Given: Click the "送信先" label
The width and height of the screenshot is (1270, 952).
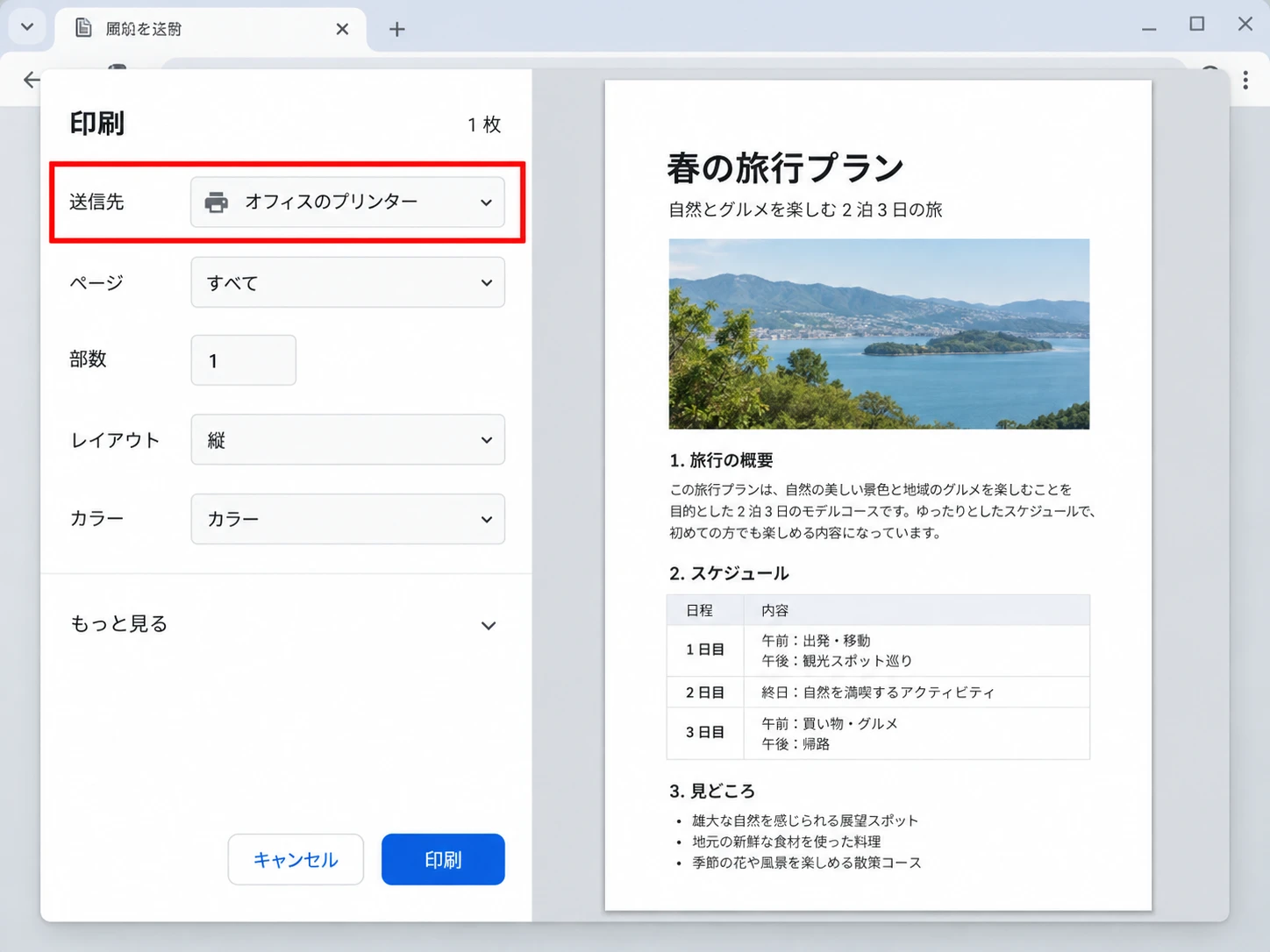Looking at the screenshot, I should click(96, 202).
